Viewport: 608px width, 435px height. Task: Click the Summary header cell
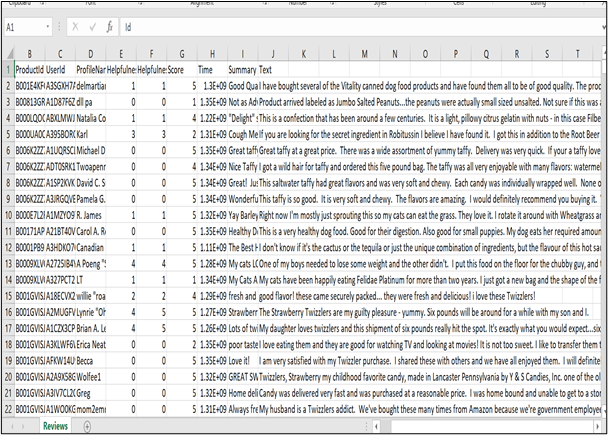[243, 70]
